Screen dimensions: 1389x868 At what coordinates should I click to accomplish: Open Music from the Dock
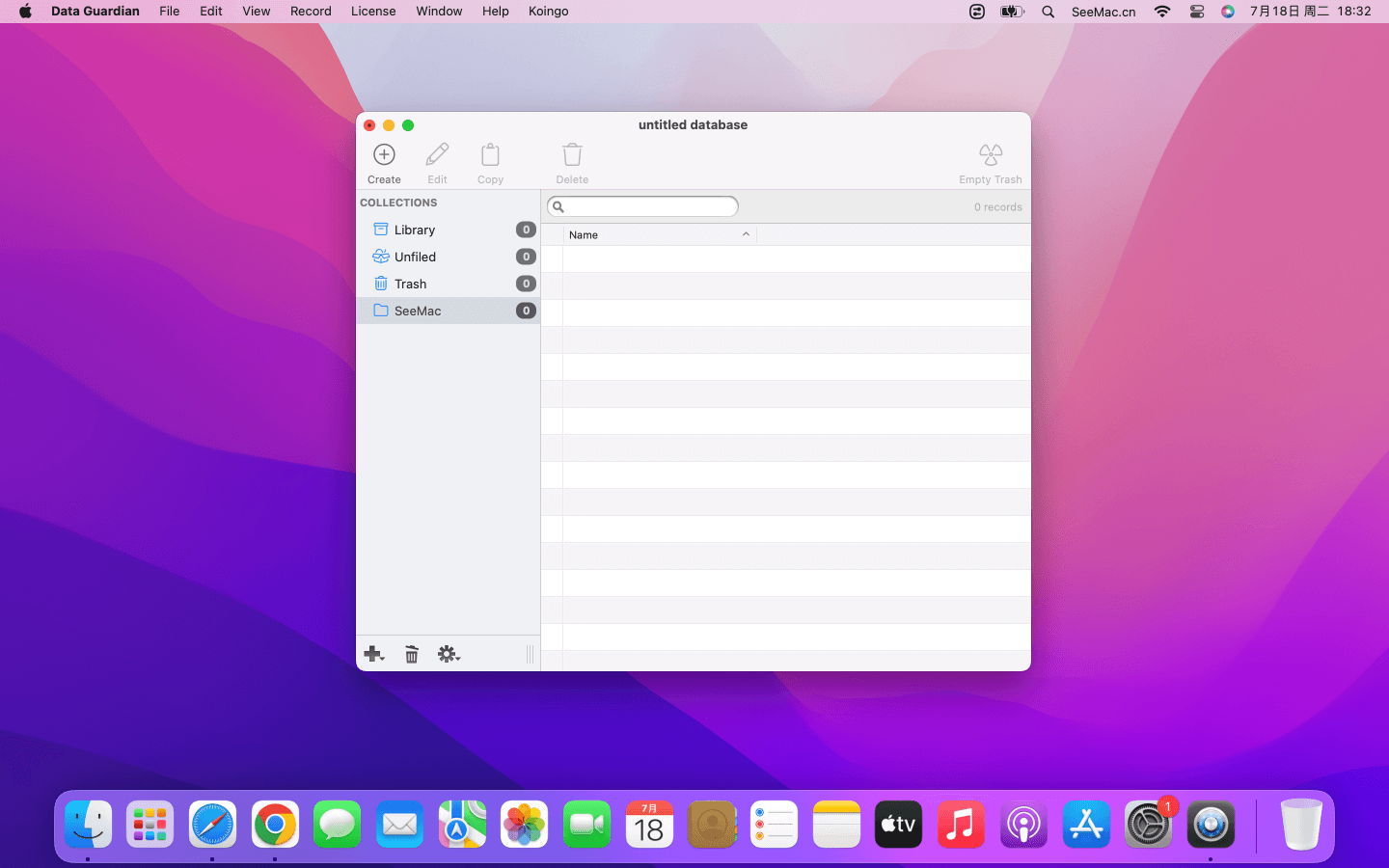click(961, 825)
